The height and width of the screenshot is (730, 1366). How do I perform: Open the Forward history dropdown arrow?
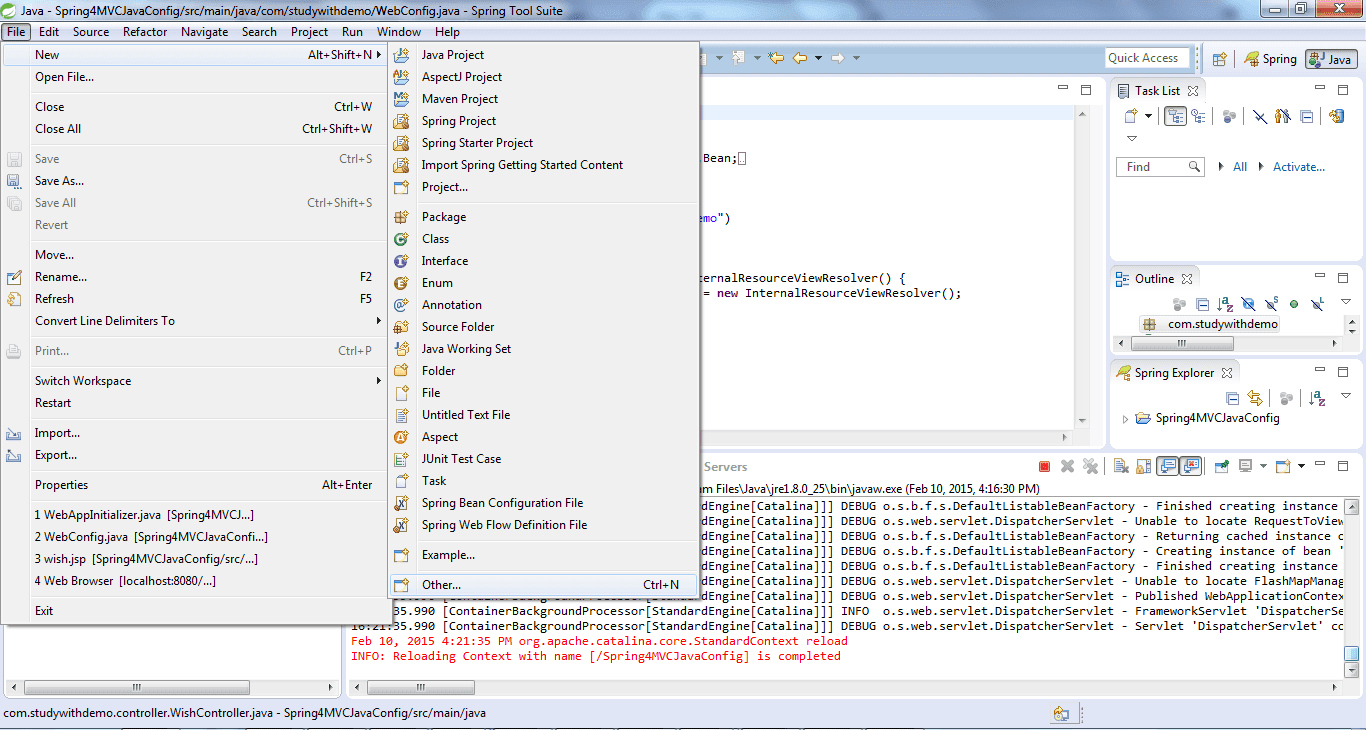[x=856, y=58]
